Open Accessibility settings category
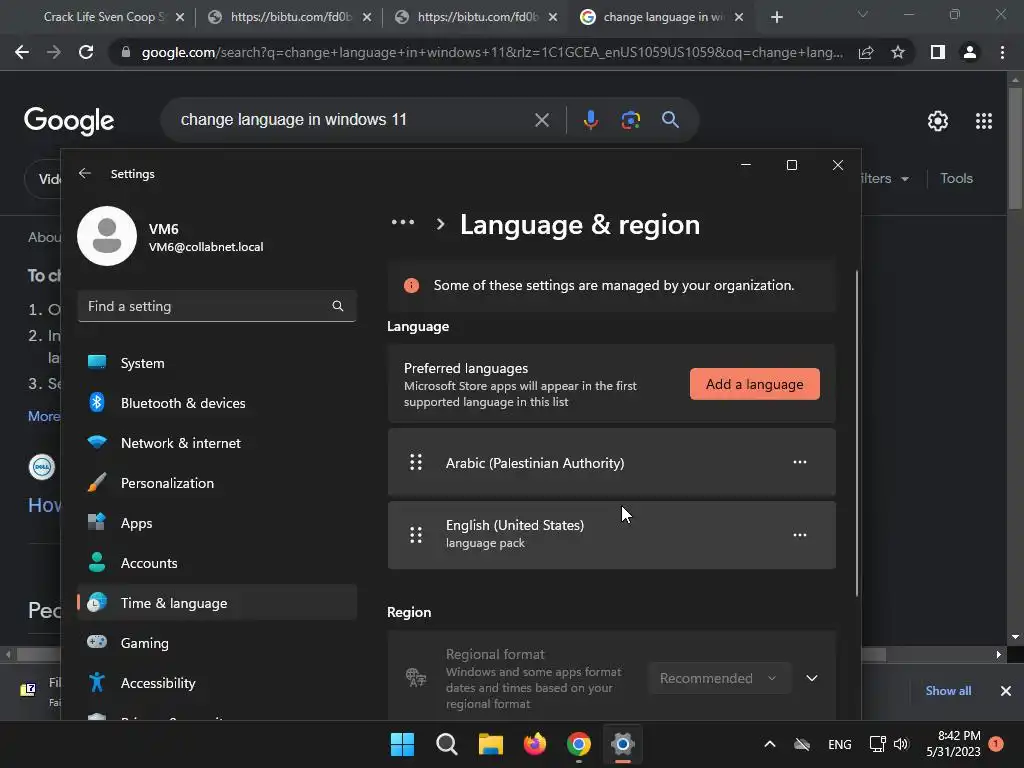The height and width of the screenshot is (768, 1024). point(217,683)
